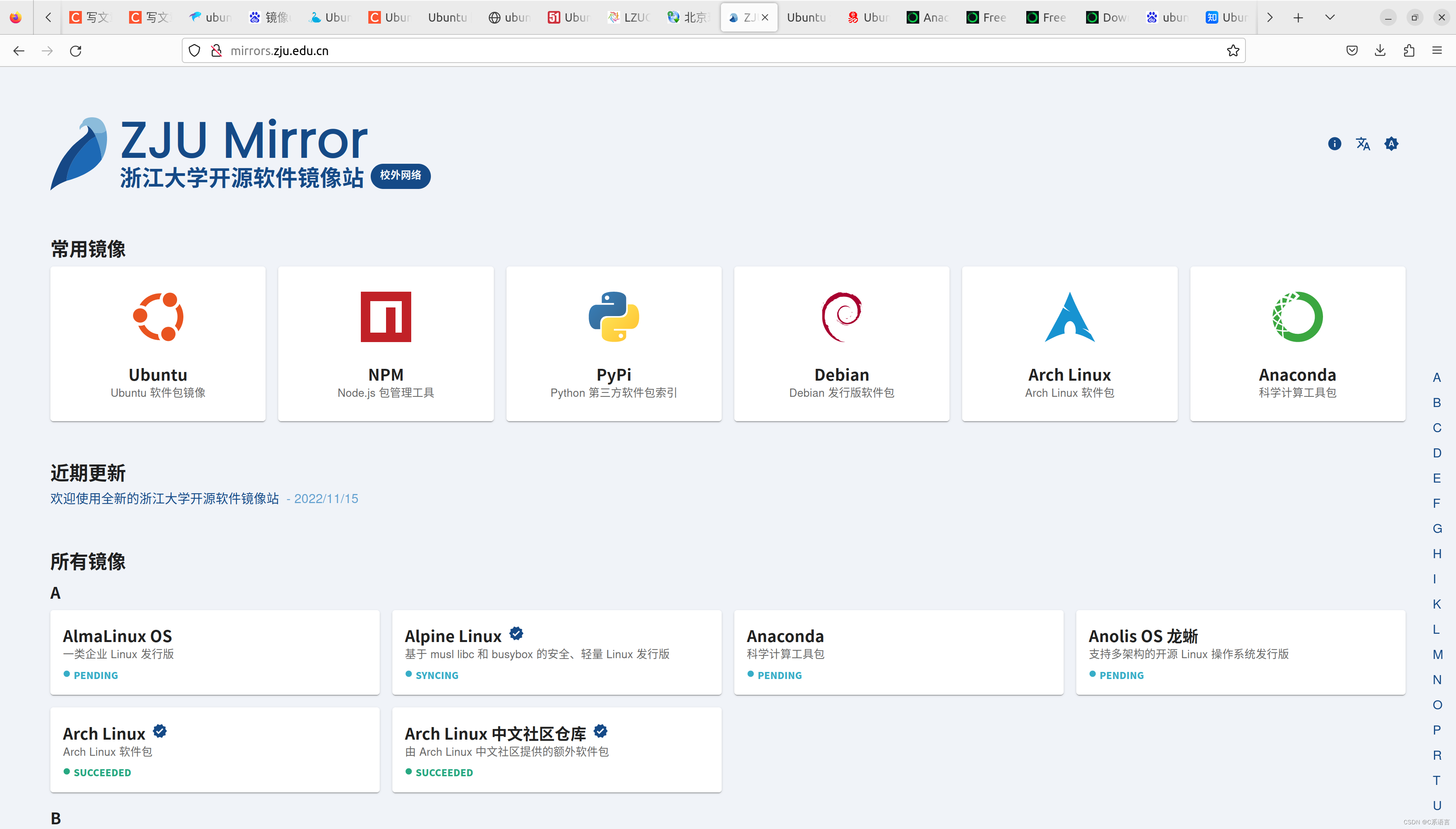Click the language translate icon
This screenshot has width=1456, height=829.
(1363, 143)
